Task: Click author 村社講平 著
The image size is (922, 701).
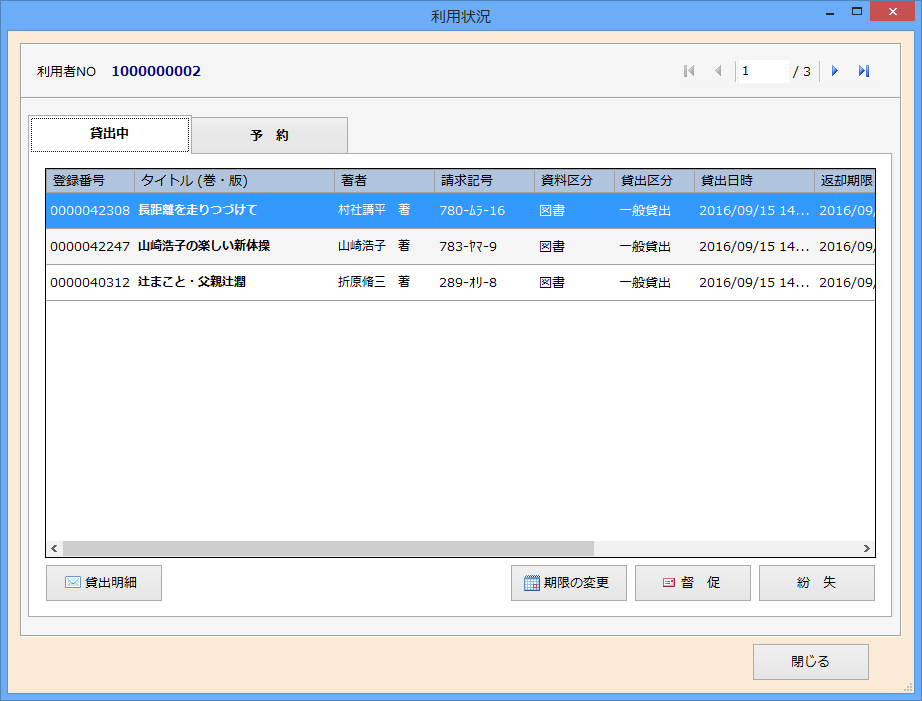Action: coord(374,210)
